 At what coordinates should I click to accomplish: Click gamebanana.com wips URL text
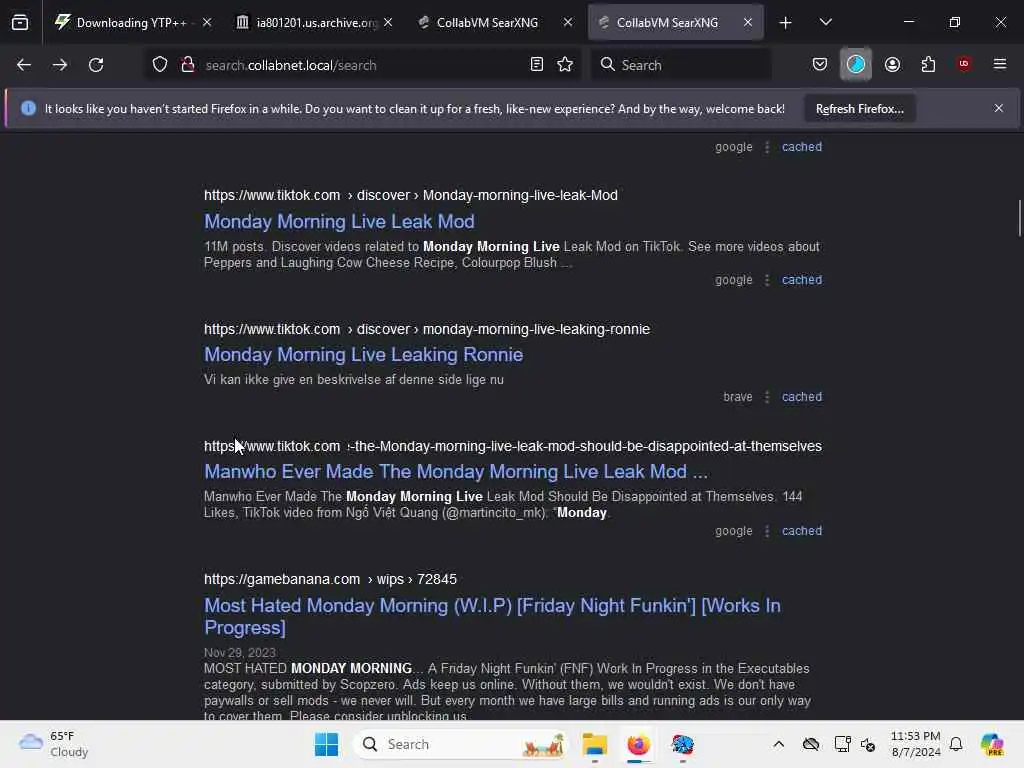(330, 579)
